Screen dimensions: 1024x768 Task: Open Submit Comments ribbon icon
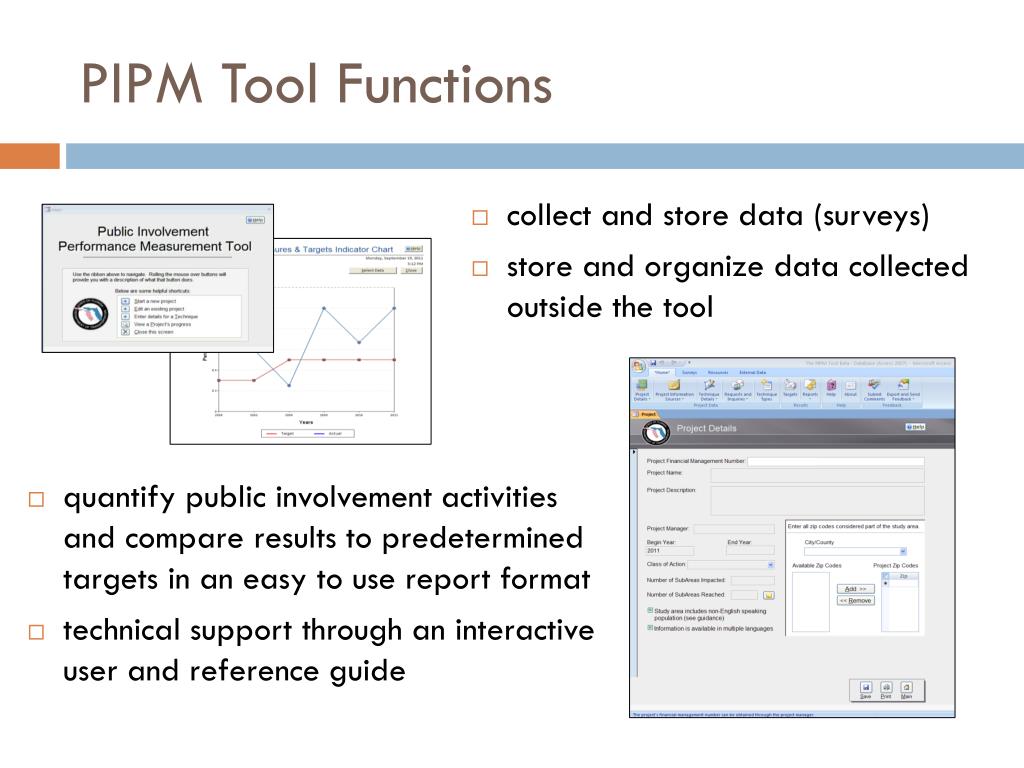pos(874,388)
